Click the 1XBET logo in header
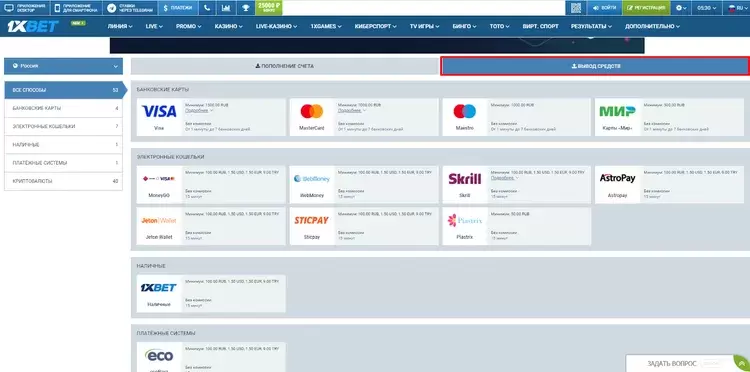The height and width of the screenshot is (372, 750). coord(33,26)
